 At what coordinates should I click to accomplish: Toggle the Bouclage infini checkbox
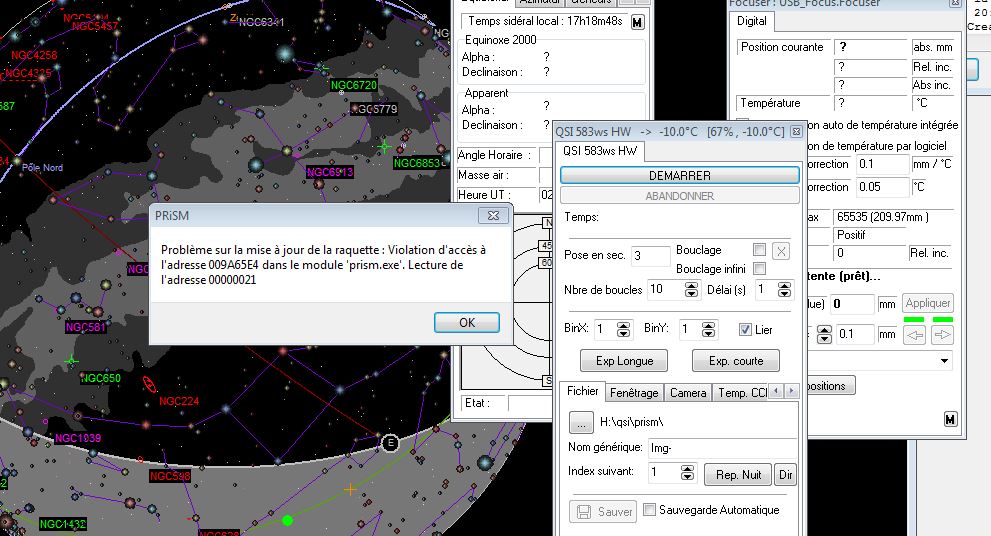(x=760, y=269)
